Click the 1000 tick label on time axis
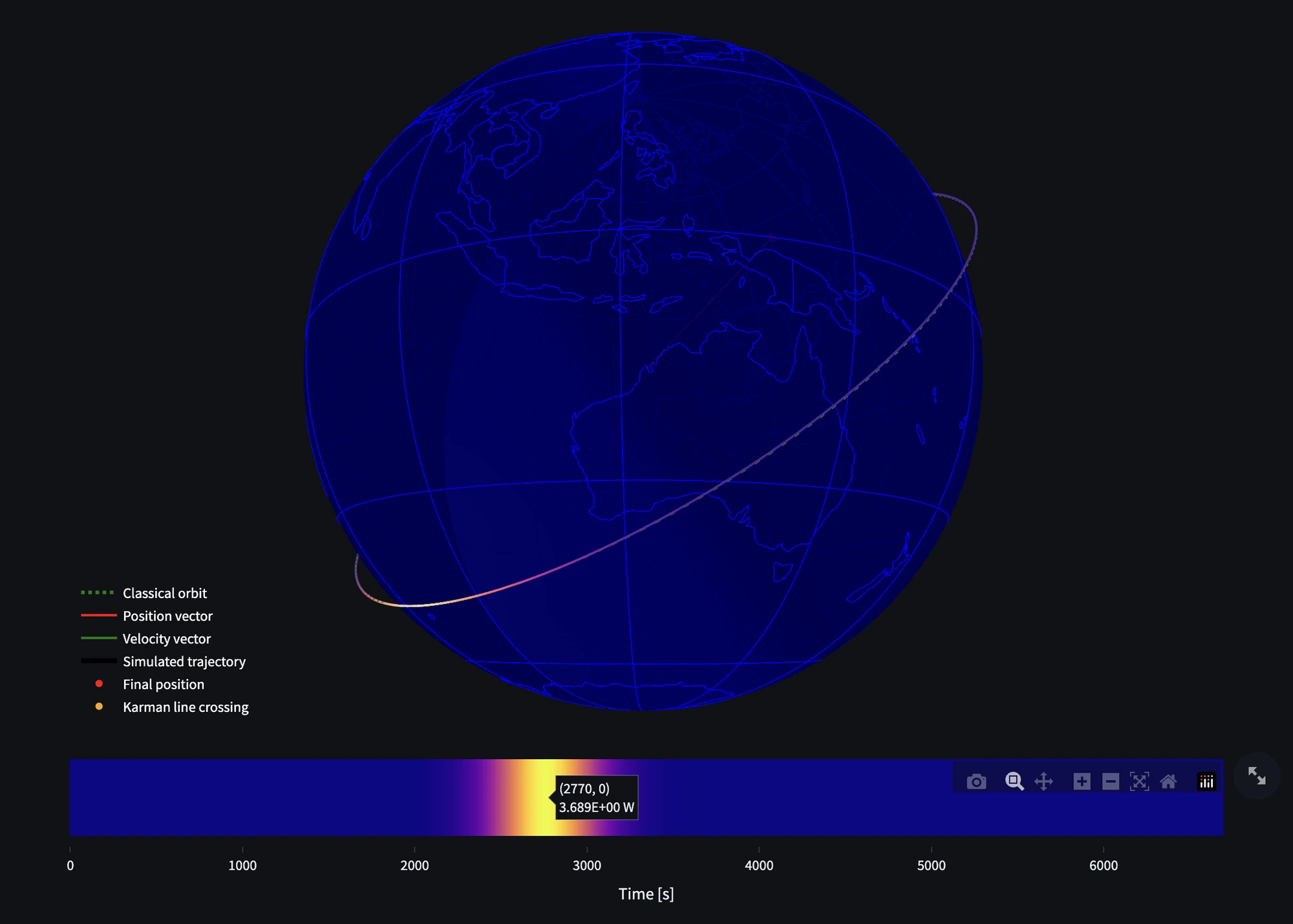The height and width of the screenshot is (924, 1293). click(x=242, y=865)
